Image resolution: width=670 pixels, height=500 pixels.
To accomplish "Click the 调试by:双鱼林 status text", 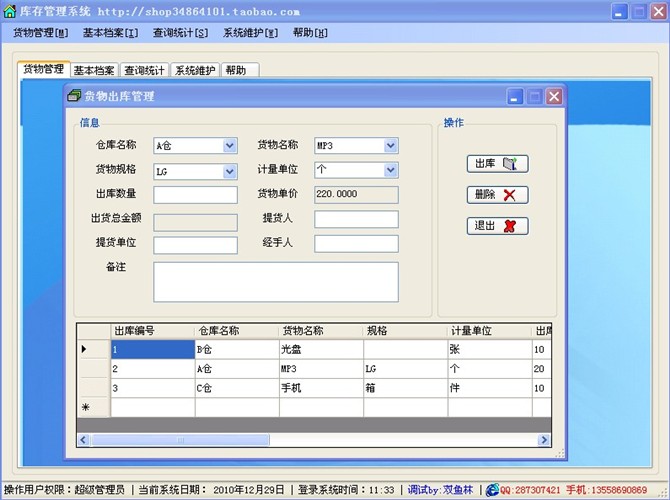I will [x=440, y=490].
